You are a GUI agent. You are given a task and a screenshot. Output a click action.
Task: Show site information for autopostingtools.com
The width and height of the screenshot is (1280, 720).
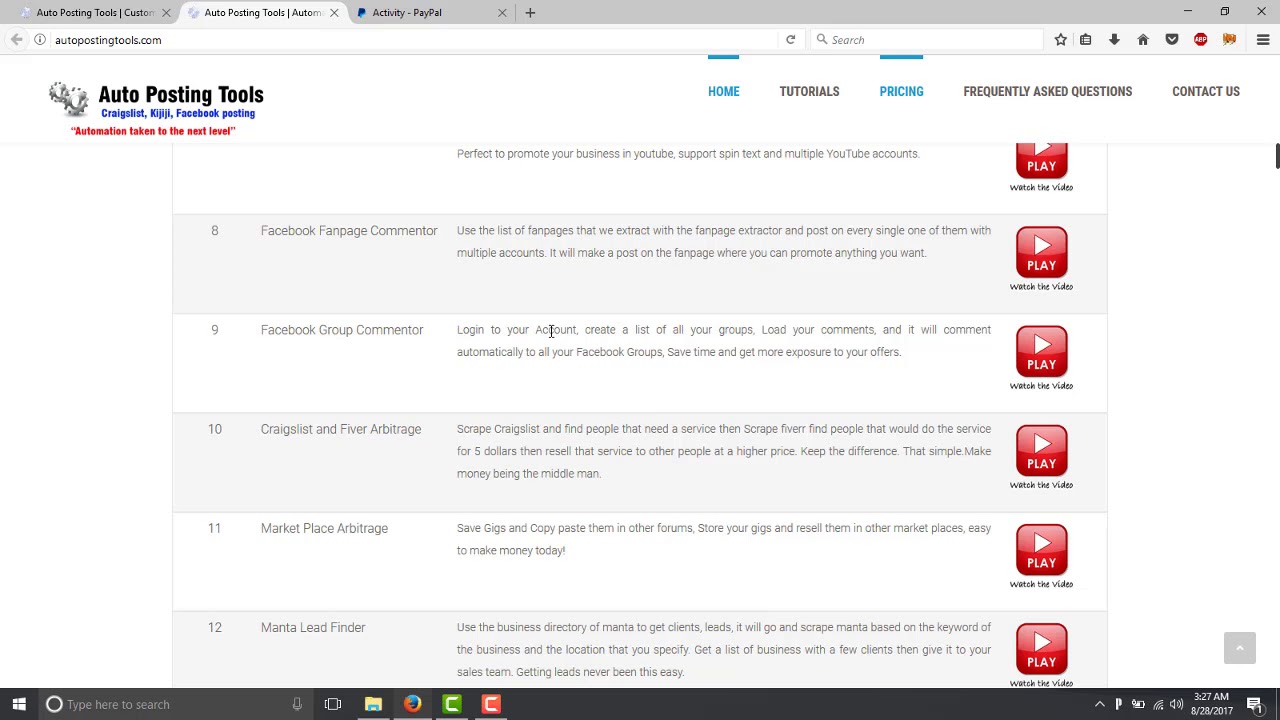(x=40, y=40)
